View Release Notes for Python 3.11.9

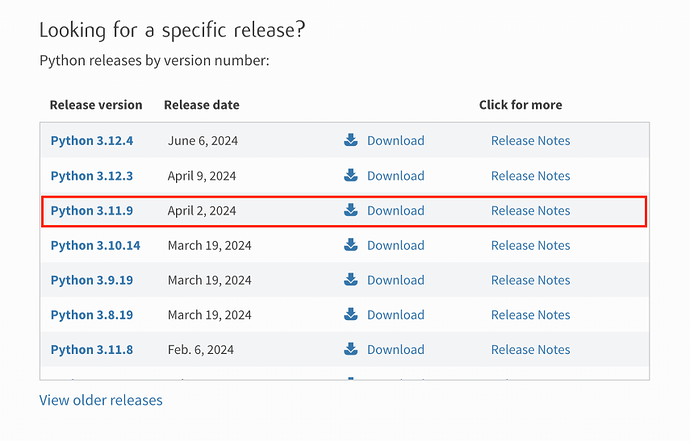tap(530, 210)
